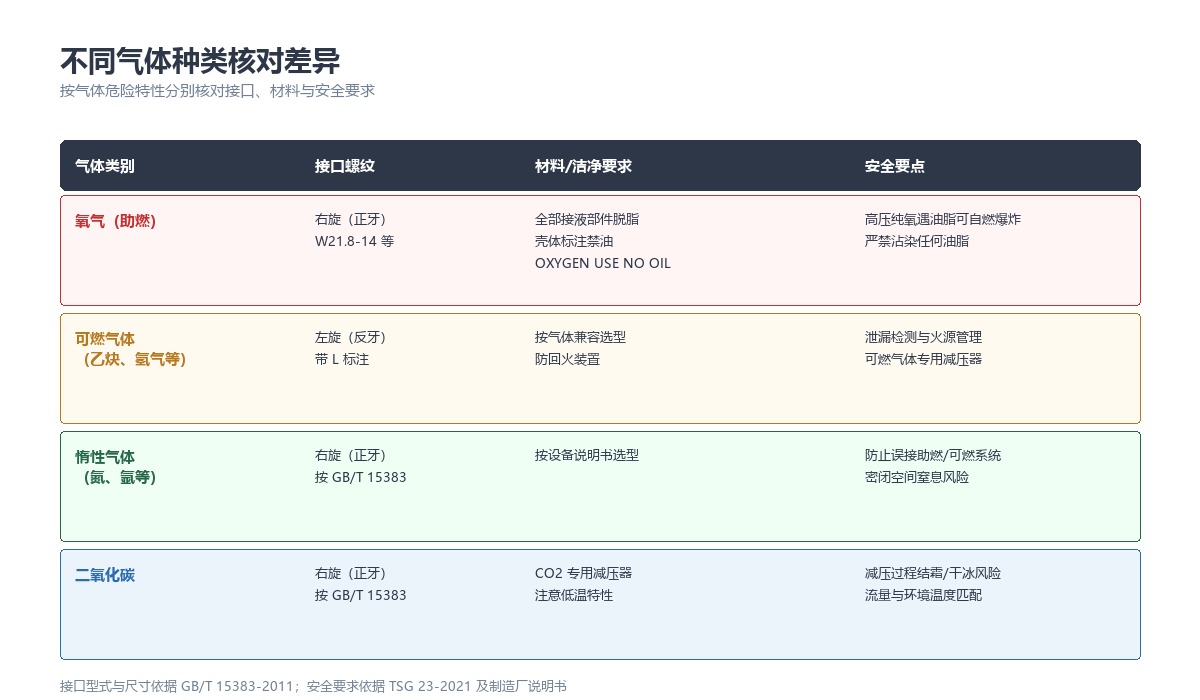This screenshot has width=1200, height=700.
Task: Click the 可燃气体 row label
Action: tap(105, 339)
